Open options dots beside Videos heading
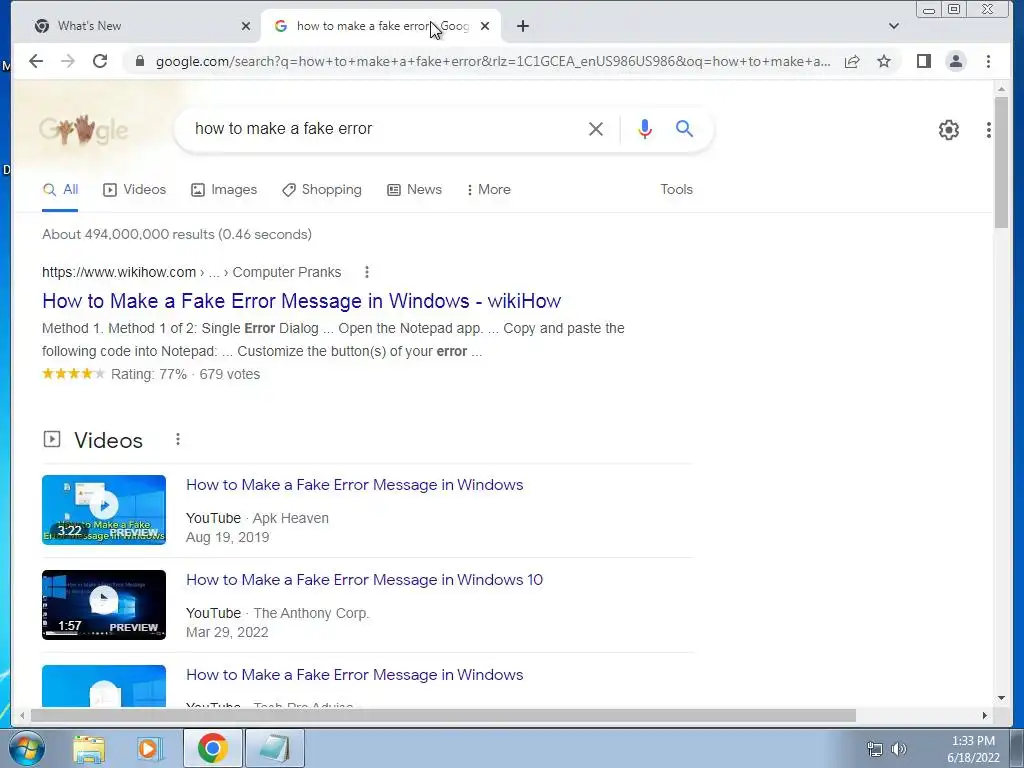Image resolution: width=1024 pixels, height=768 pixels. click(178, 440)
